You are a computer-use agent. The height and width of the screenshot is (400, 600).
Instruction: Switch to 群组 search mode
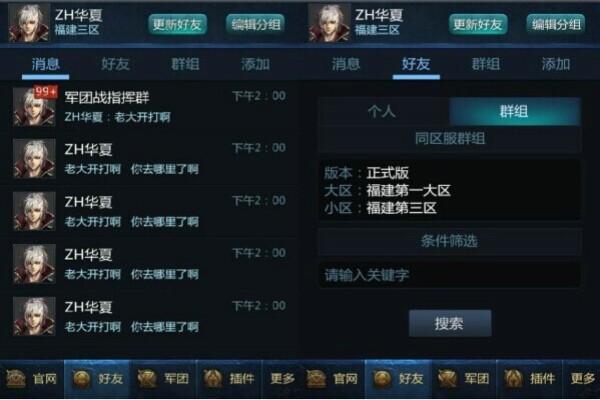tap(515, 111)
